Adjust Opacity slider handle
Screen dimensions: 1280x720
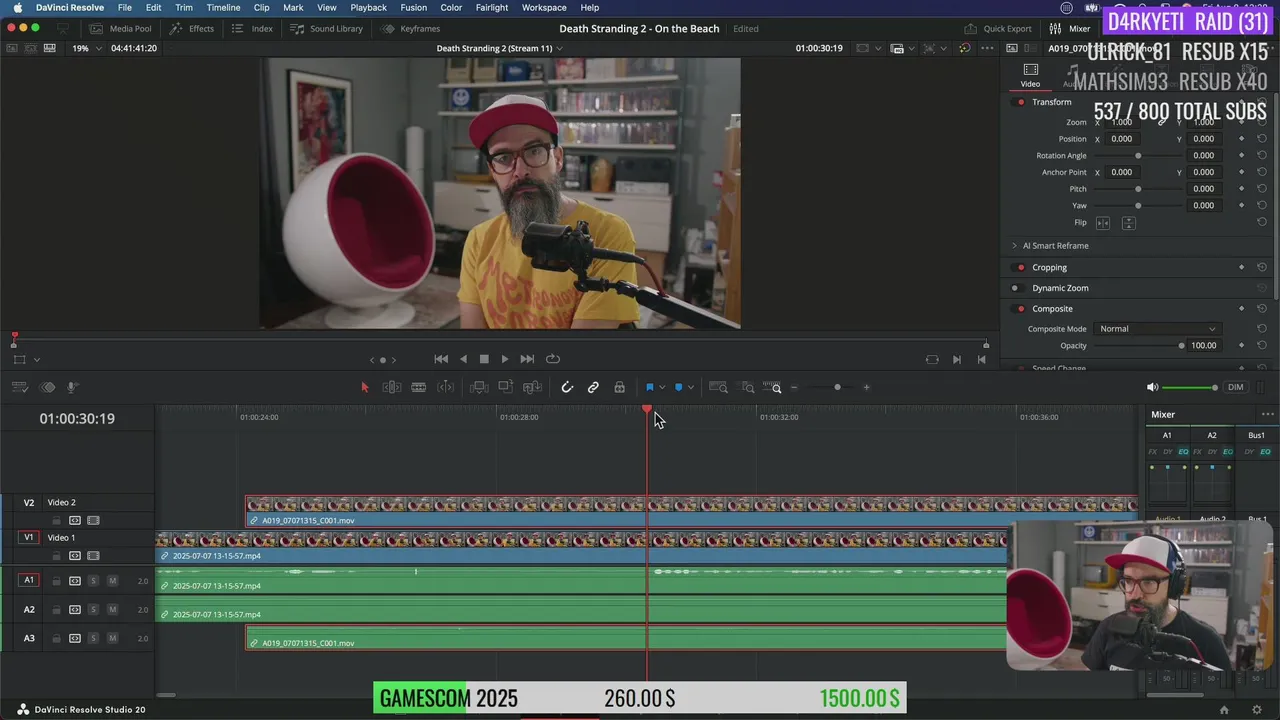click(1181, 346)
